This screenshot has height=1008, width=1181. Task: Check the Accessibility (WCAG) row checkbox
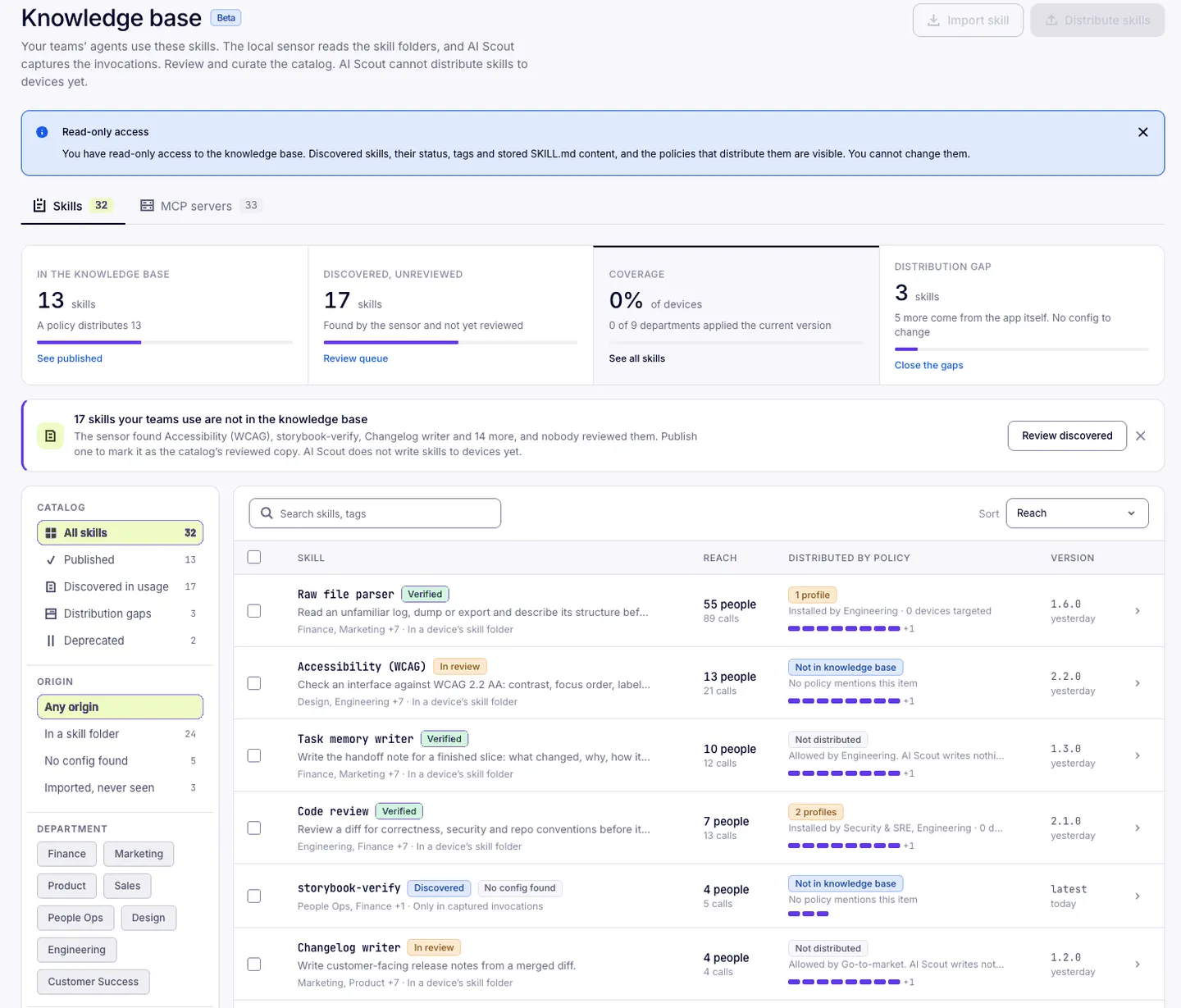coord(254,683)
